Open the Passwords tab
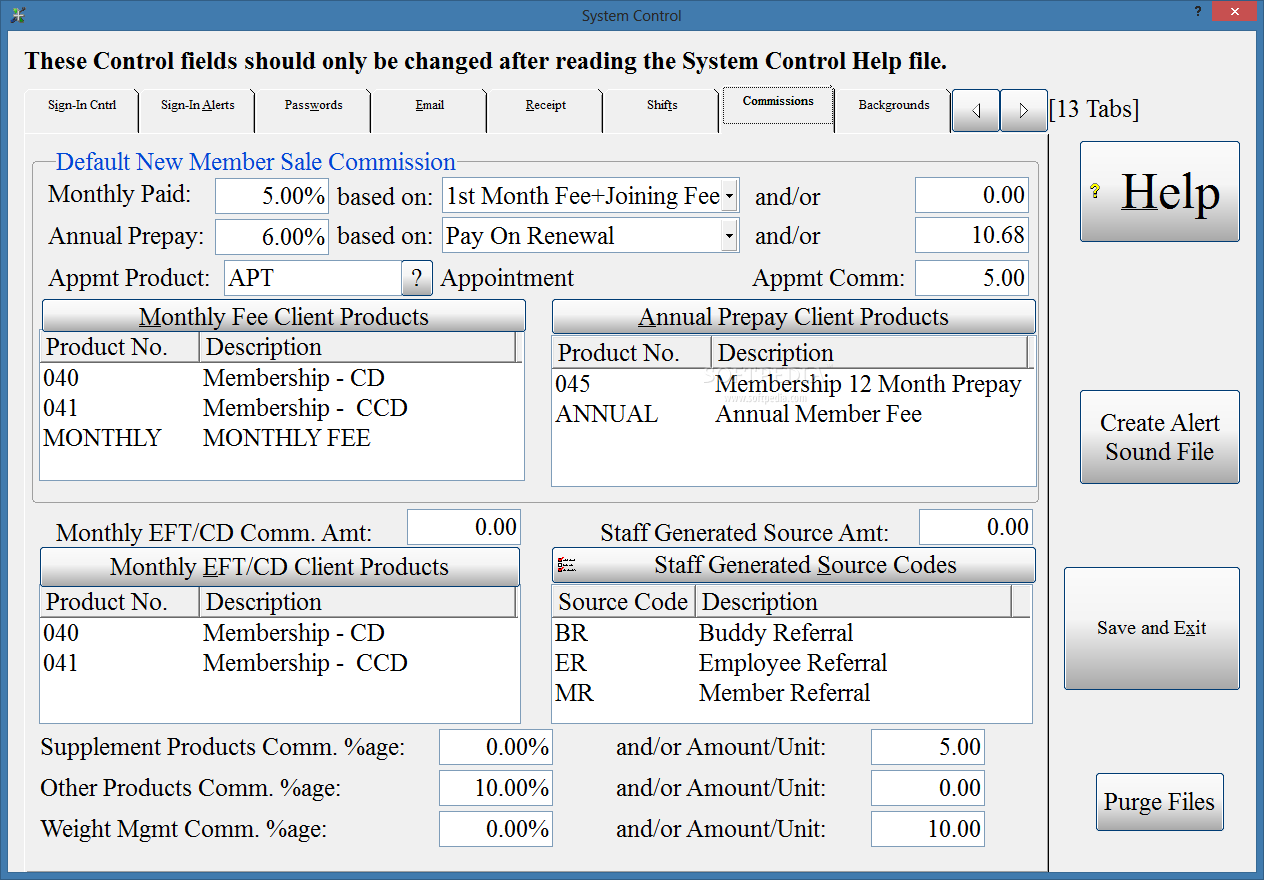1264x880 pixels. (x=313, y=110)
